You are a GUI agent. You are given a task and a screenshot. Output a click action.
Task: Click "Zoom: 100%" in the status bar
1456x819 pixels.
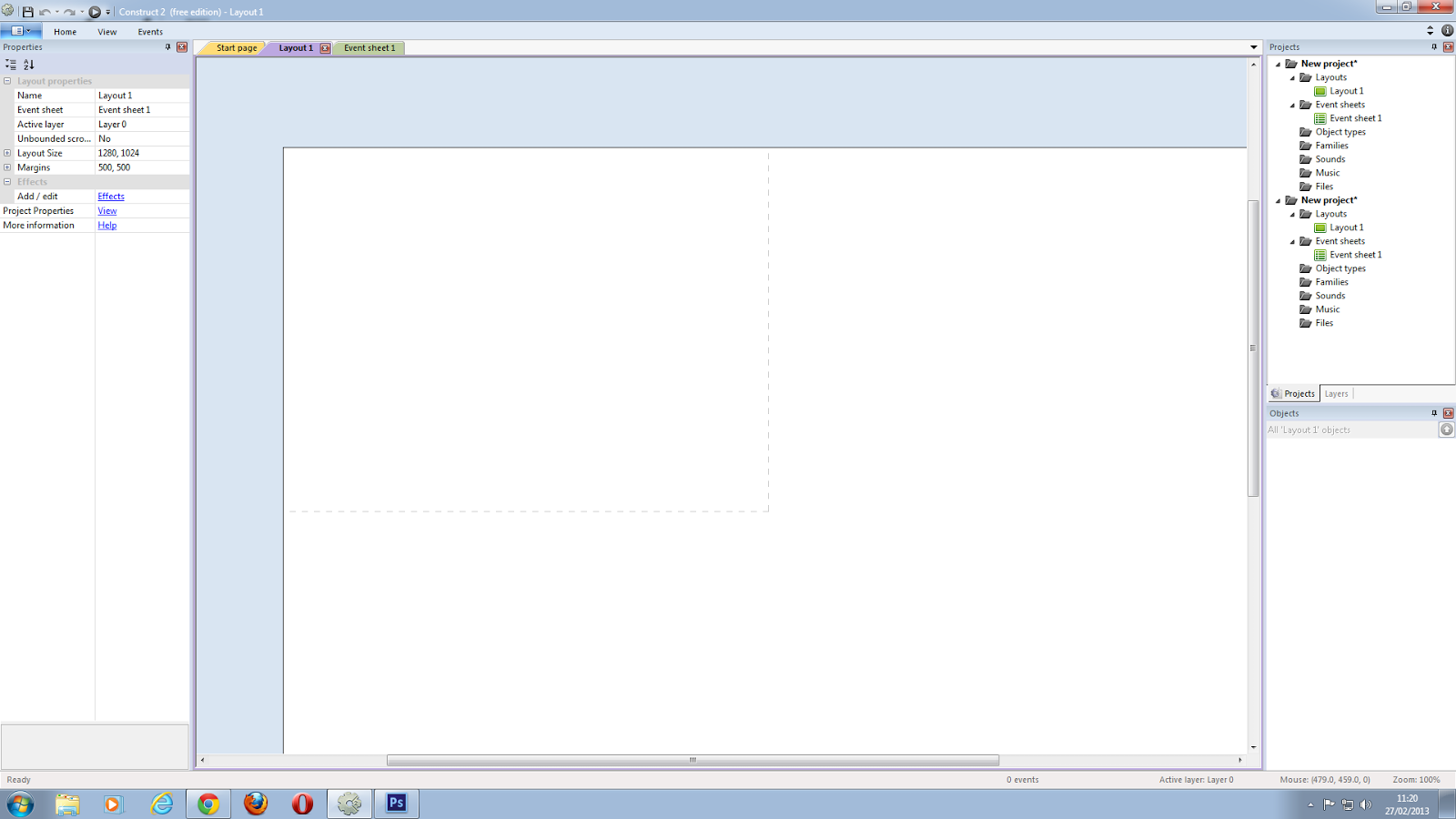point(1416,780)
